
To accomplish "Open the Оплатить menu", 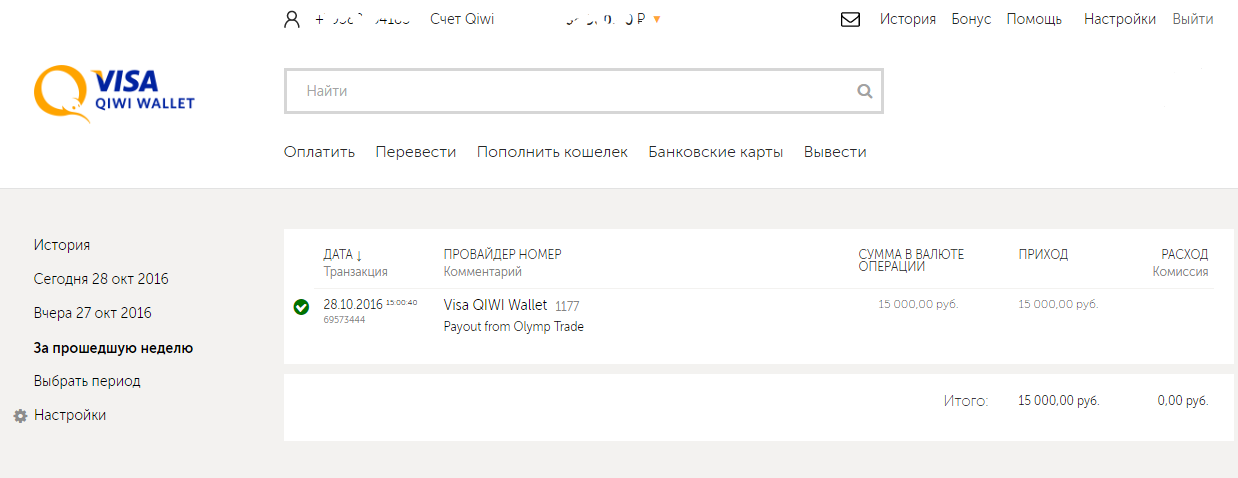I will pos(319,152).
